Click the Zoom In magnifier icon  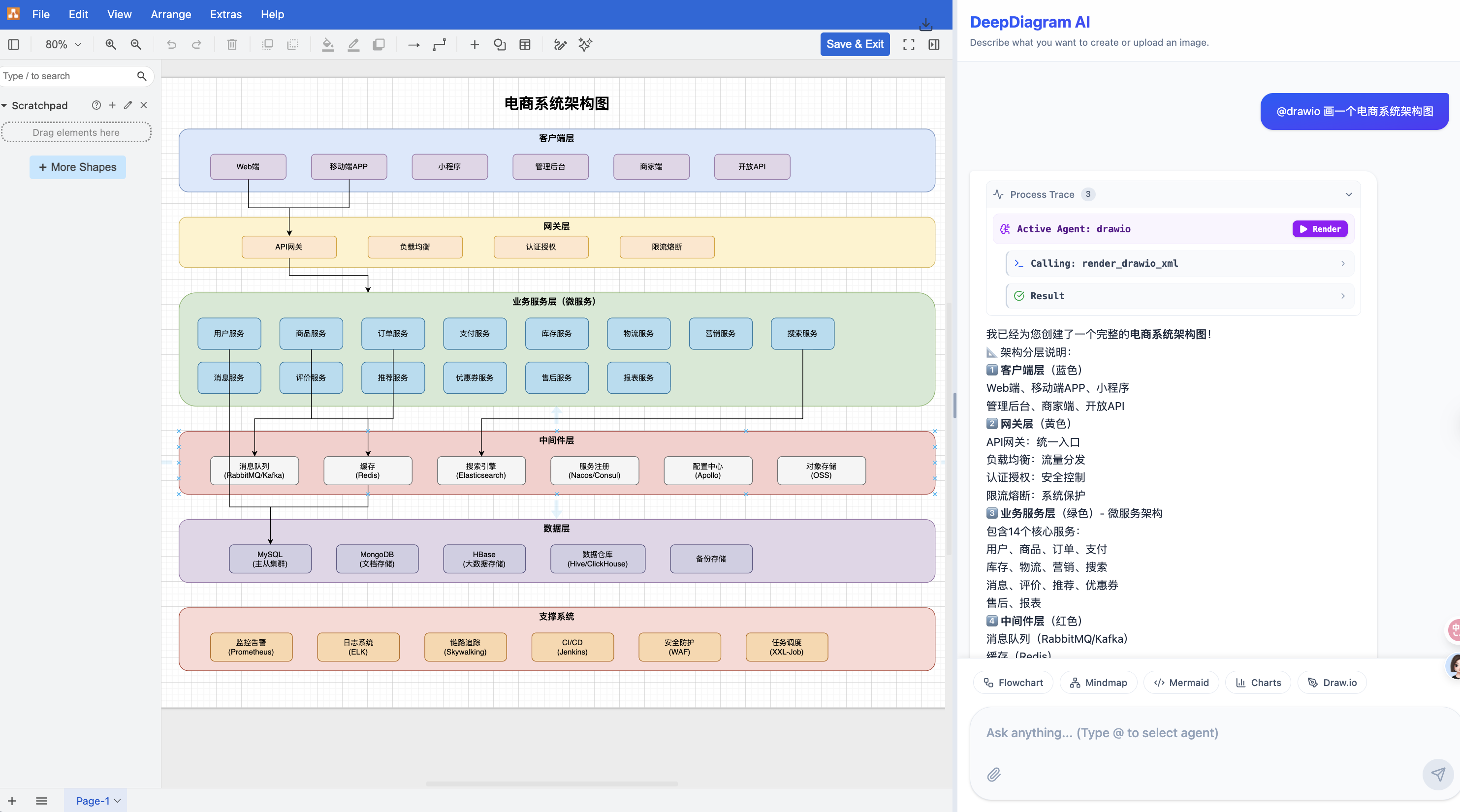pyautogui.click(x=111, y=44)
